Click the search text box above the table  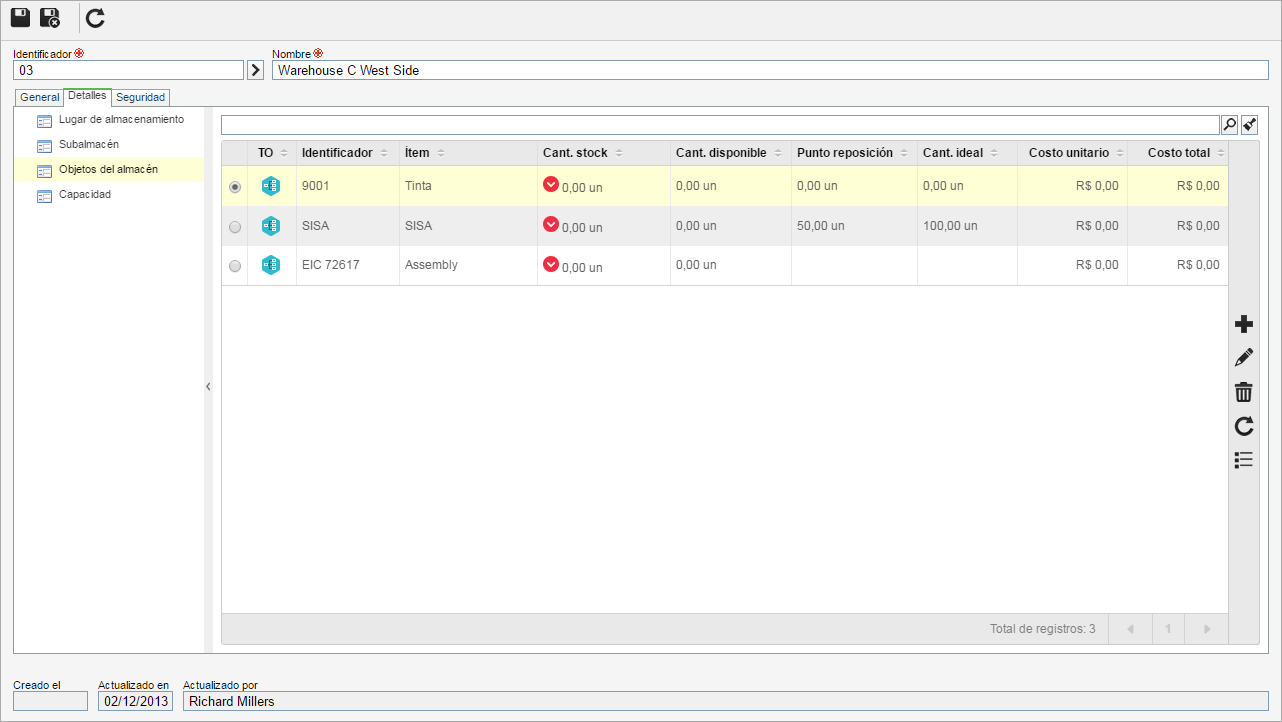pyautogui.click(x=720, y=124)
